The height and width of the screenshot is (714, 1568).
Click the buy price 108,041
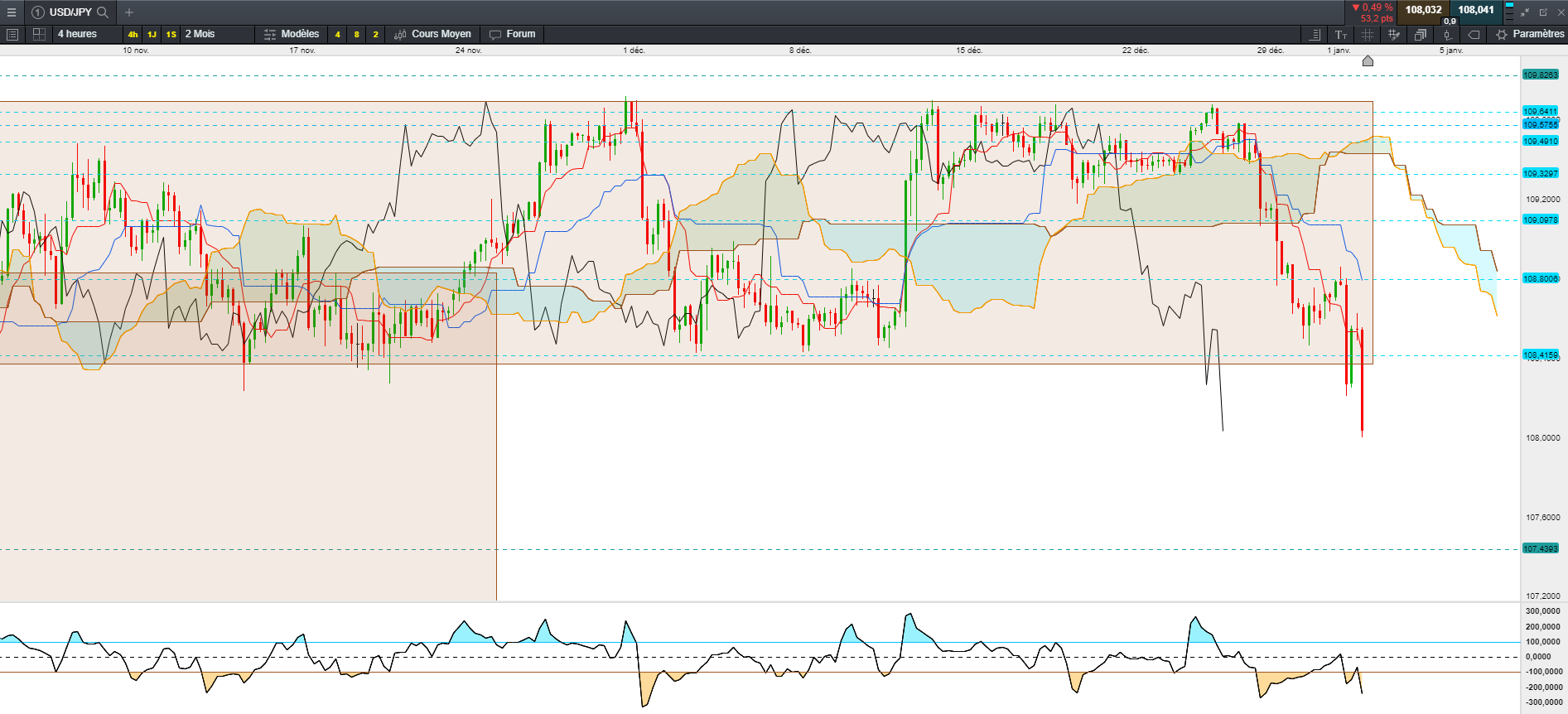point(1476,10)
